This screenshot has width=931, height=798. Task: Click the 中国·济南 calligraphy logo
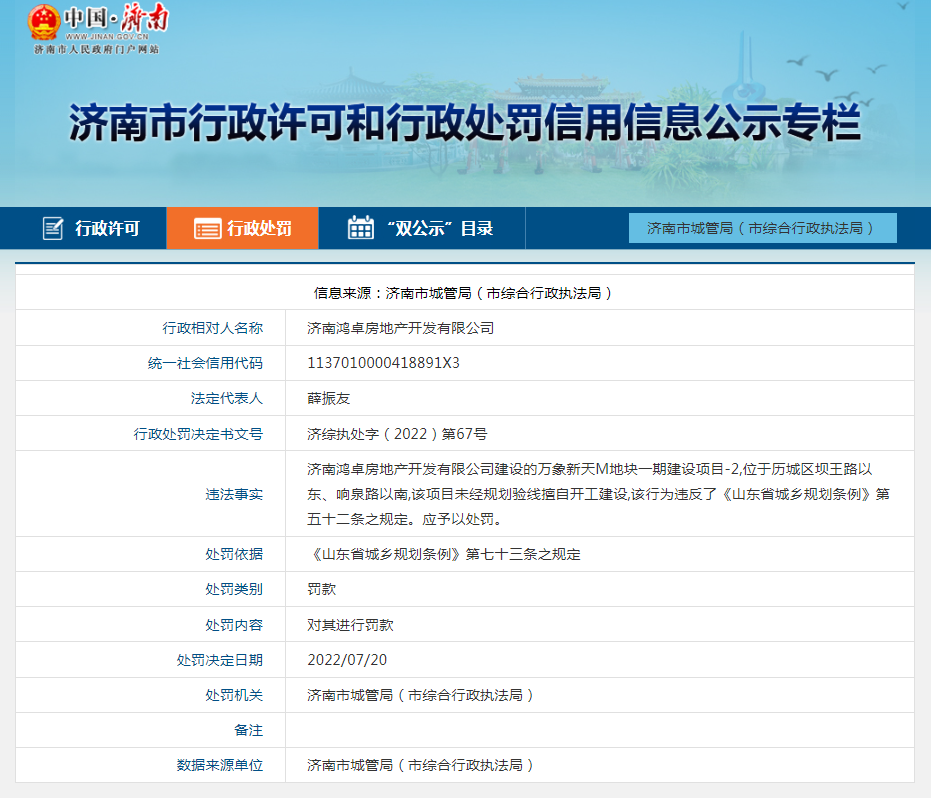[116, 20]
